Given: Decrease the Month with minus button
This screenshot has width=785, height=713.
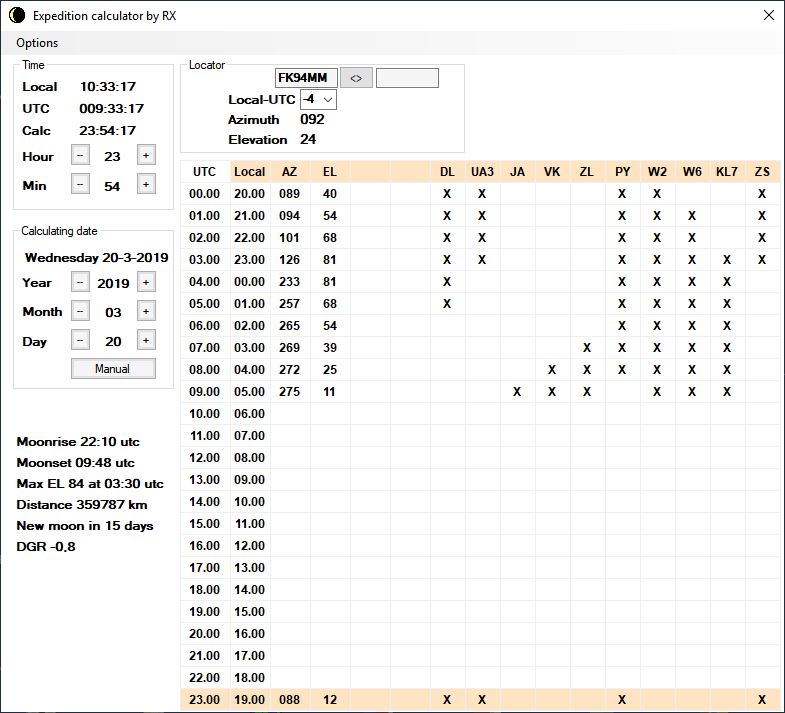Looking at the screenshot, I should [81, 312].
